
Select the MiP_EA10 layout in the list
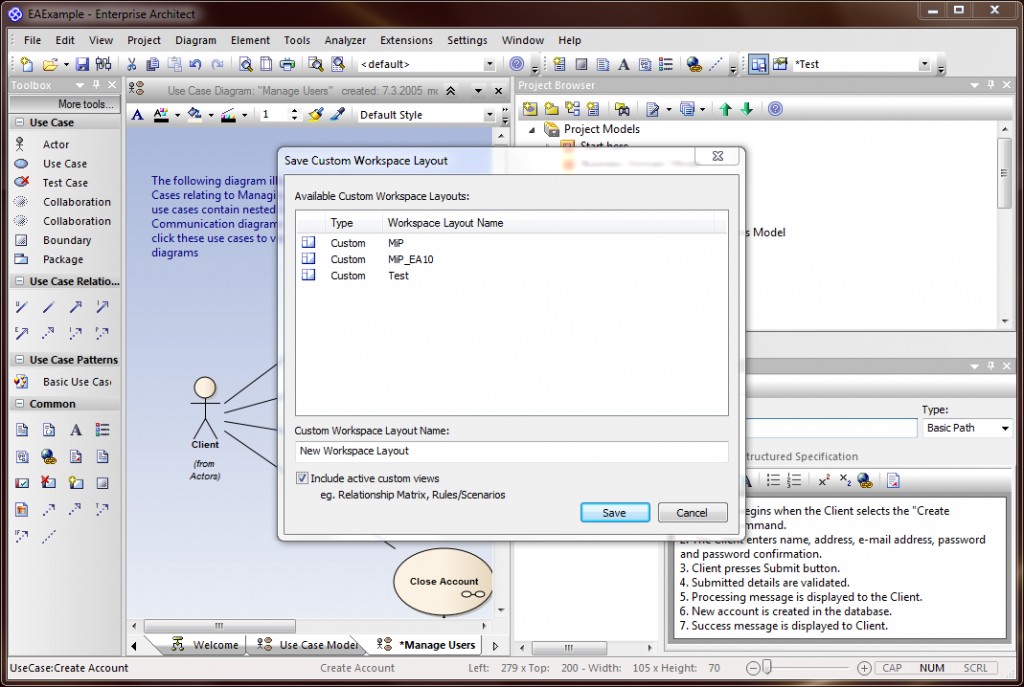pyautogui.click(x=511, y=259)
